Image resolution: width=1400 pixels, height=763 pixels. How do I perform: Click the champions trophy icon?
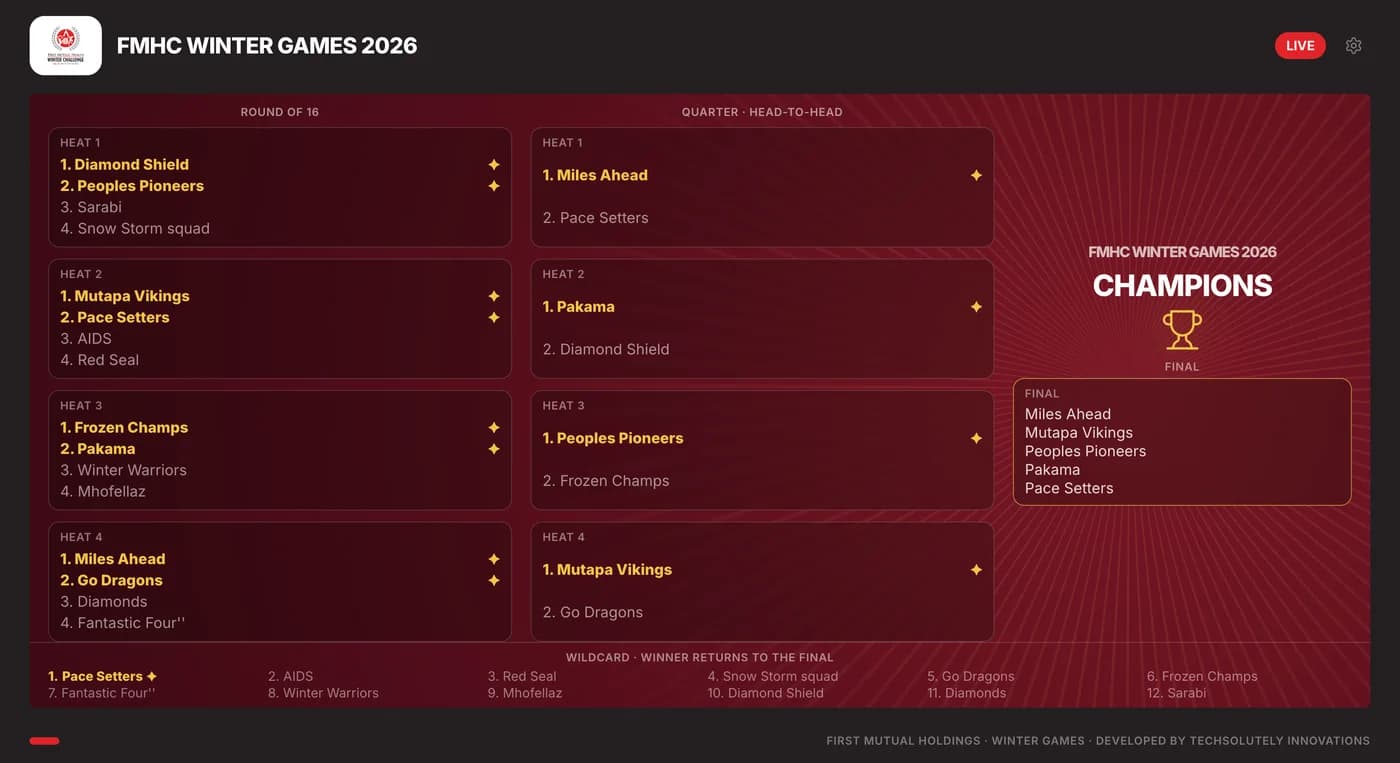pos(1182,330)
